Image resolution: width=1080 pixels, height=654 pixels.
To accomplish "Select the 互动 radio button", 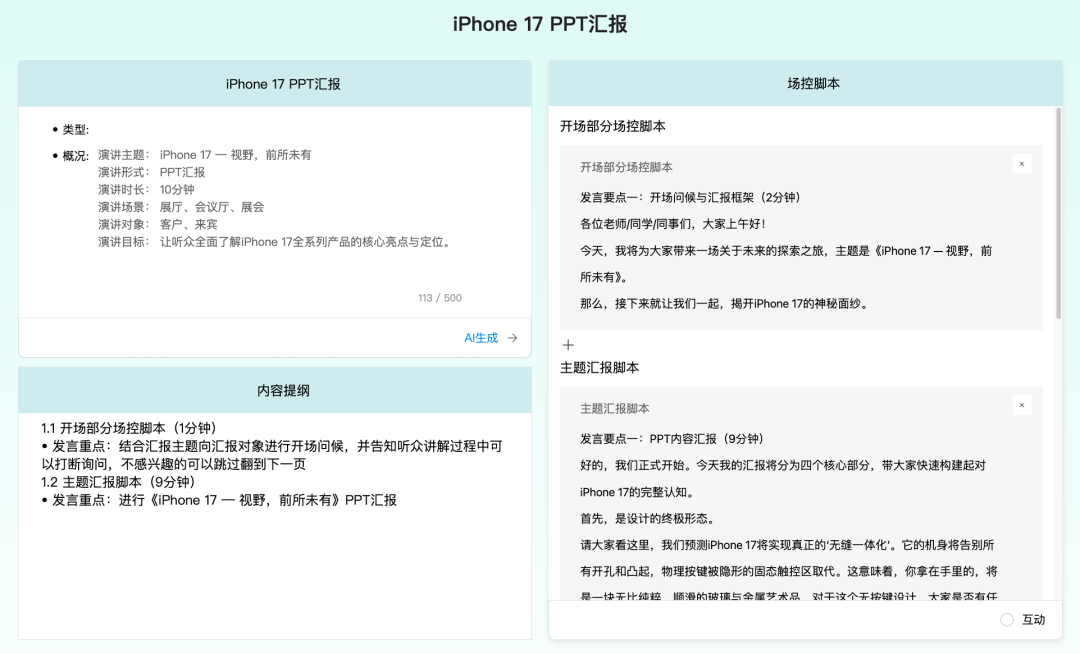I will click(x=1007, y=620).
